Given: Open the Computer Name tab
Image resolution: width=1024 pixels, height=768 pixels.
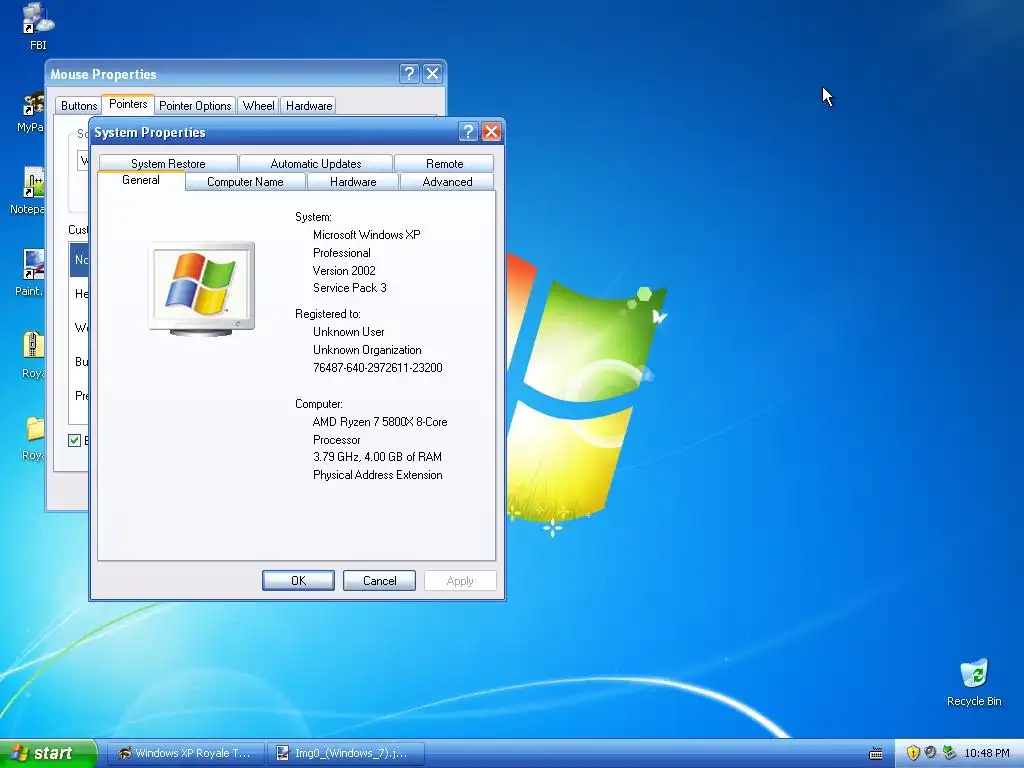Looking at the screenshot, I should point(245,182).
